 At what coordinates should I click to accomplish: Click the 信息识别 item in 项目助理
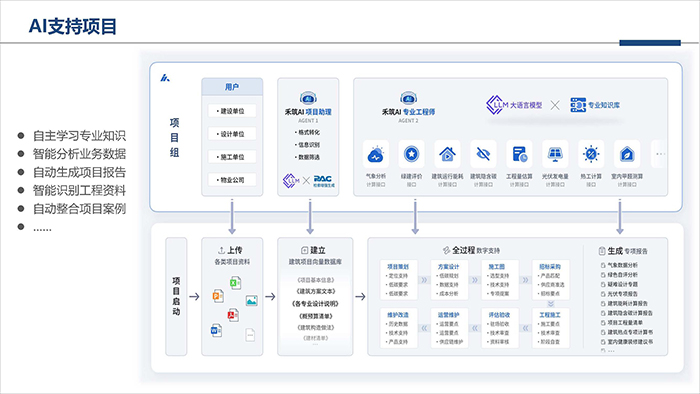(x=307, y=145)
